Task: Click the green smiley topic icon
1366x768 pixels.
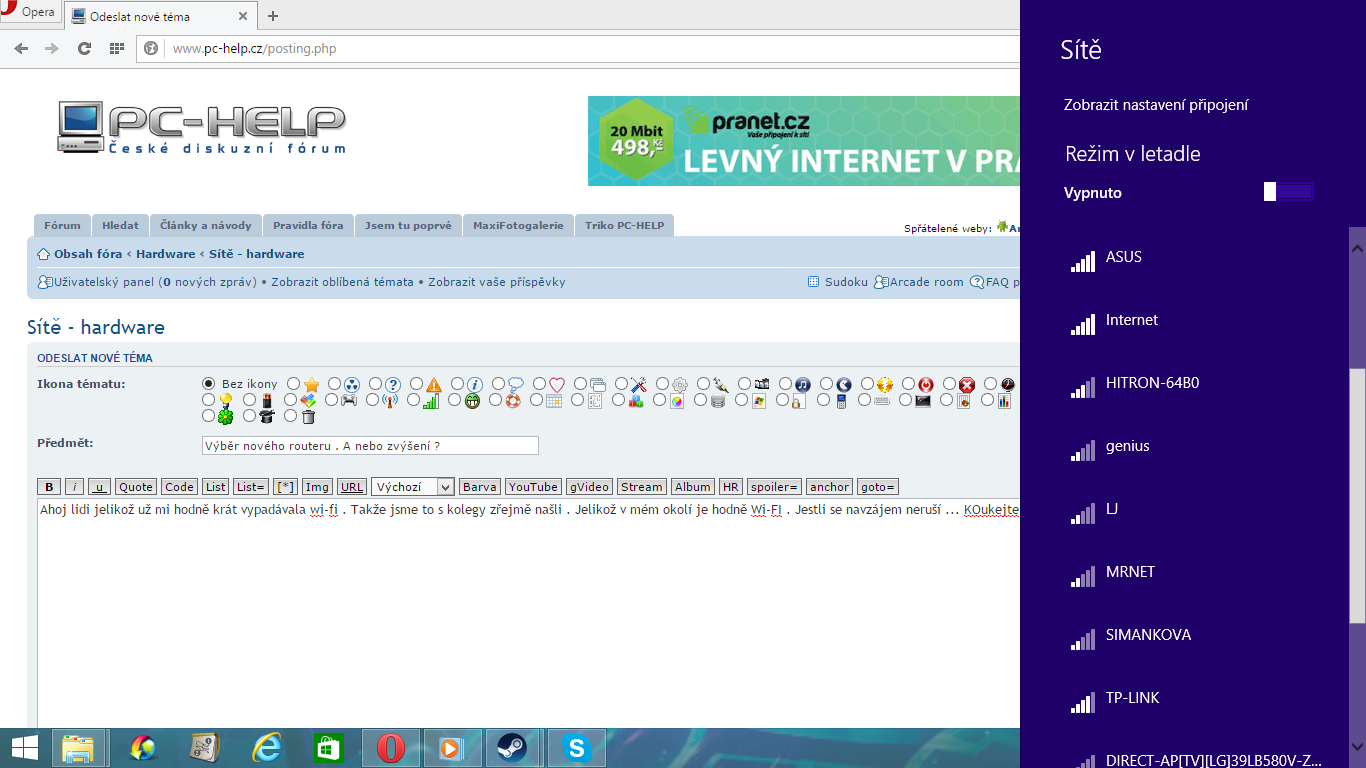Action: click(472, 401)
